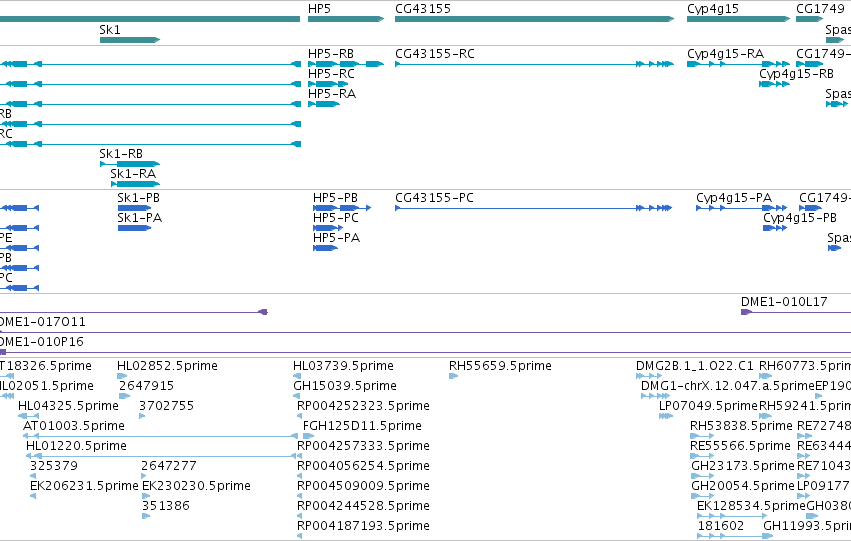
Task: Select the CG43155 gene bar
Action: click(535, 19)
